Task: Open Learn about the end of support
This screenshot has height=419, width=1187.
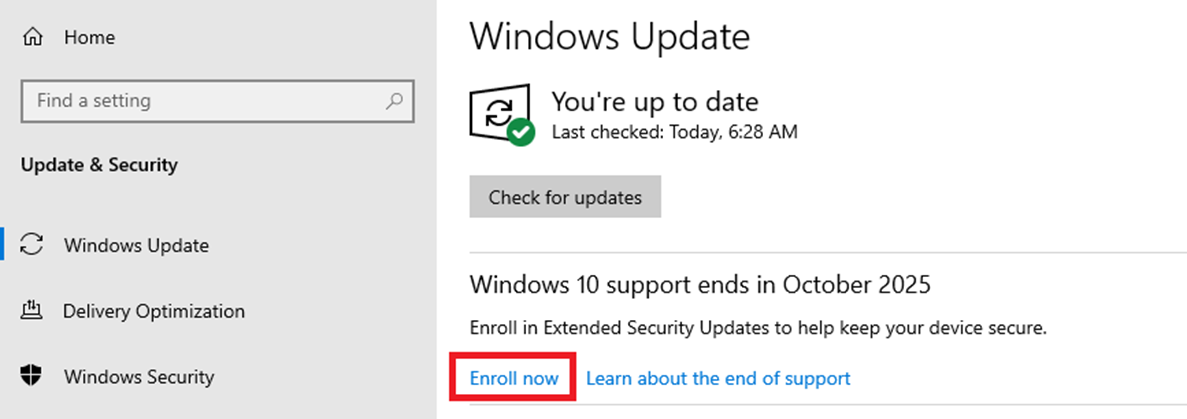Action: click(718, 378)
